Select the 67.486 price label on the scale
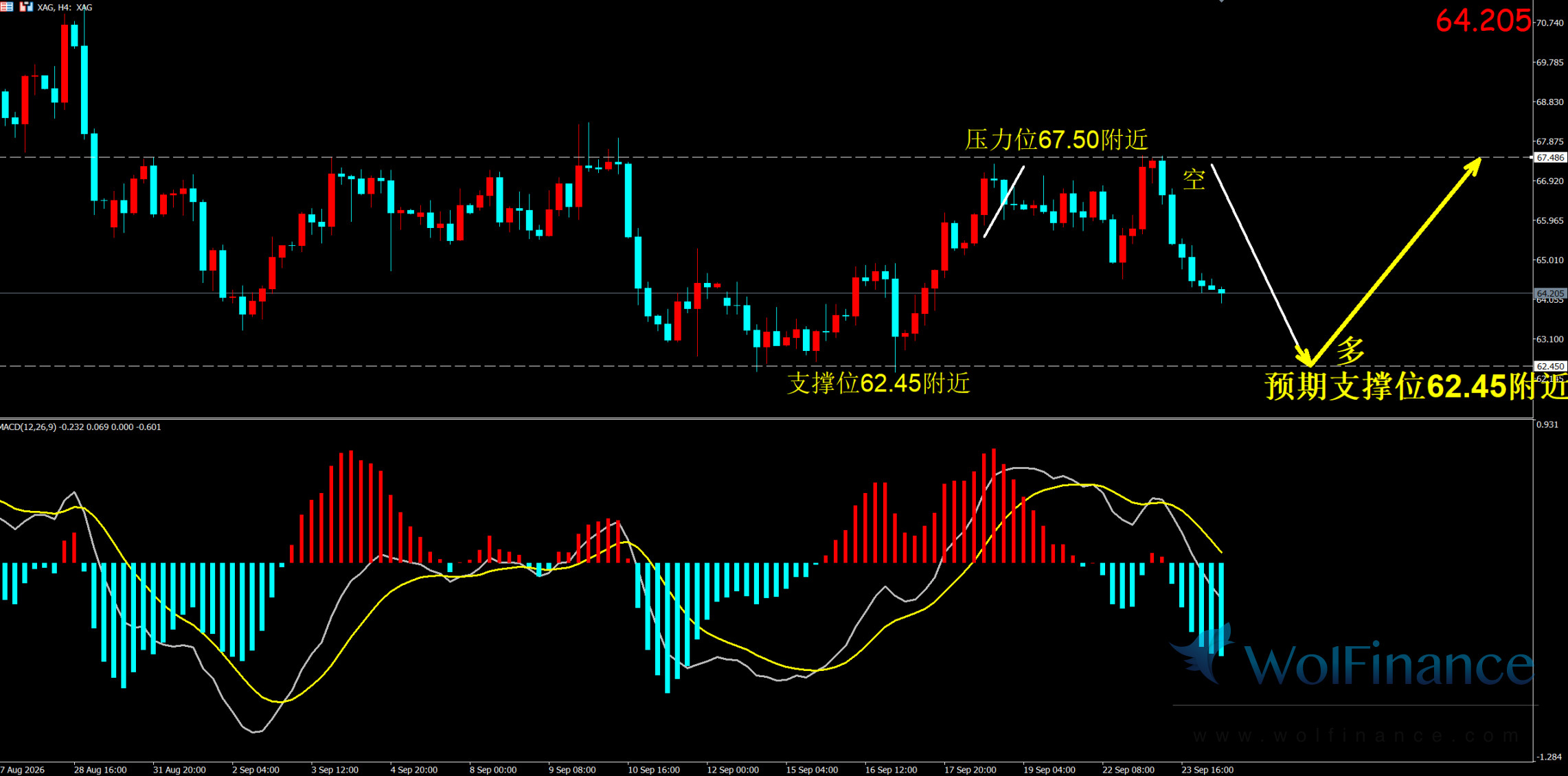The width and height of the screenshot is (1568, 776). coord(1550,157)
